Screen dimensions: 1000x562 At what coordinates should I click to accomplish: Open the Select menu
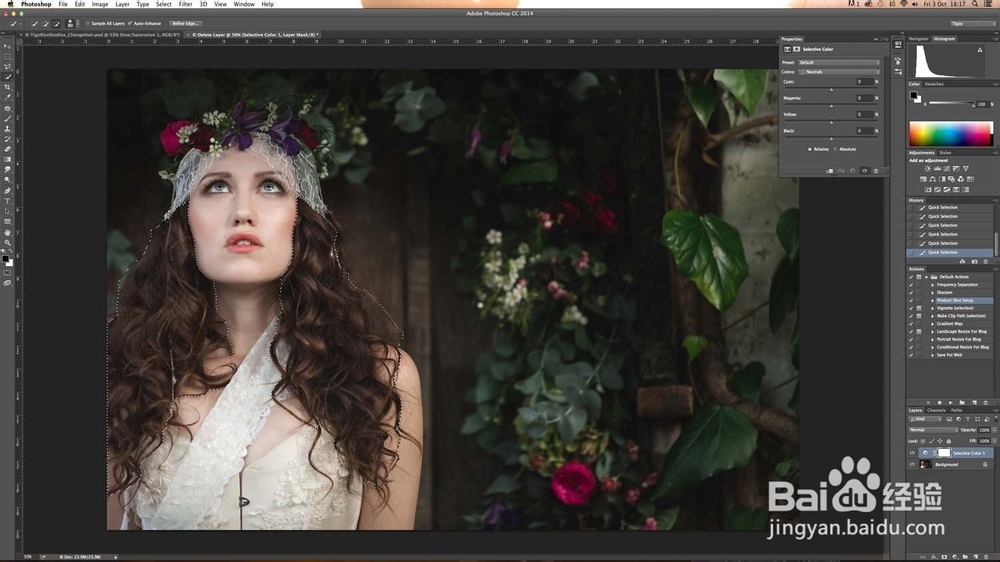(x=164, y=4)
